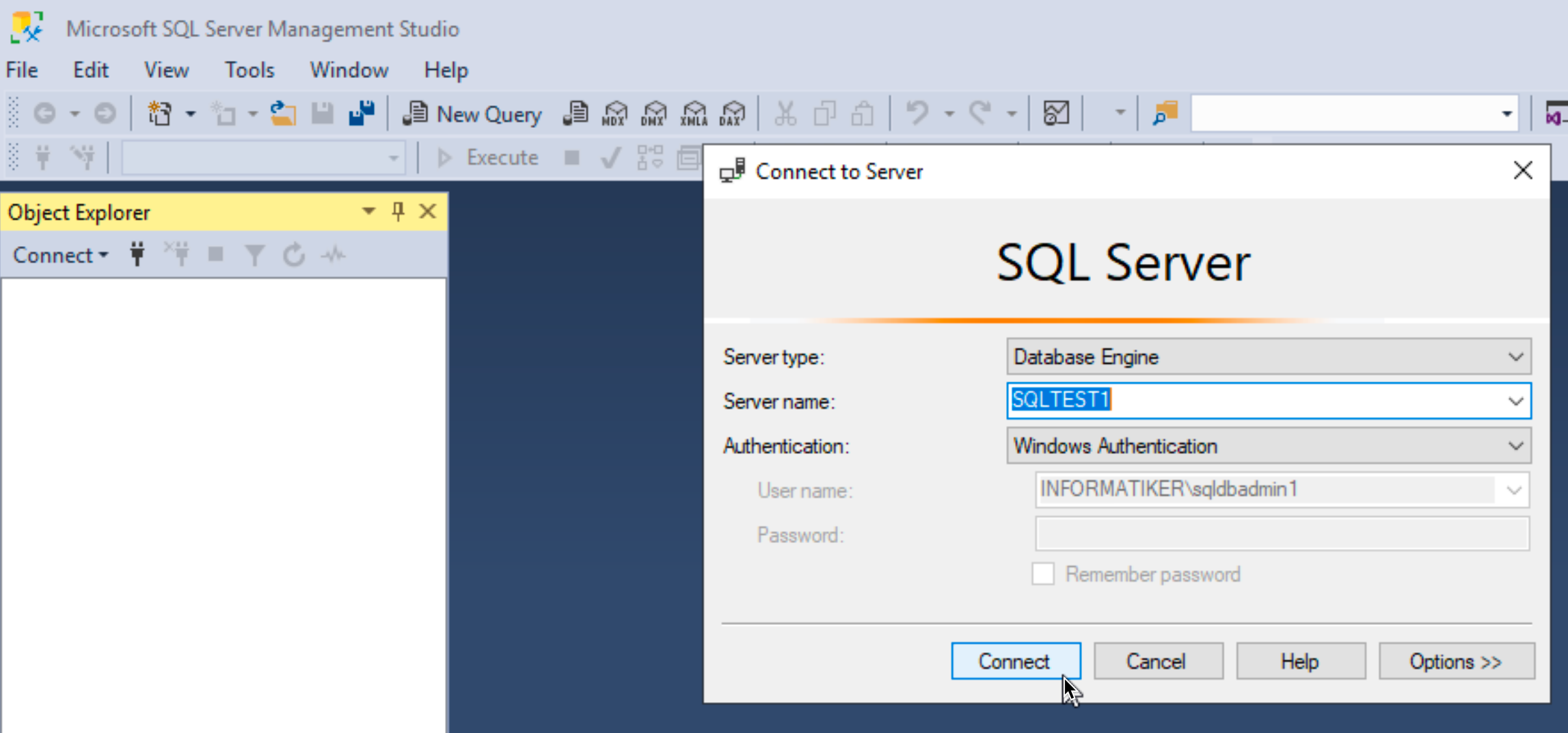Click the Database Engine Query icon
This screenshot has height=733, width=1568.
[576, 114]
